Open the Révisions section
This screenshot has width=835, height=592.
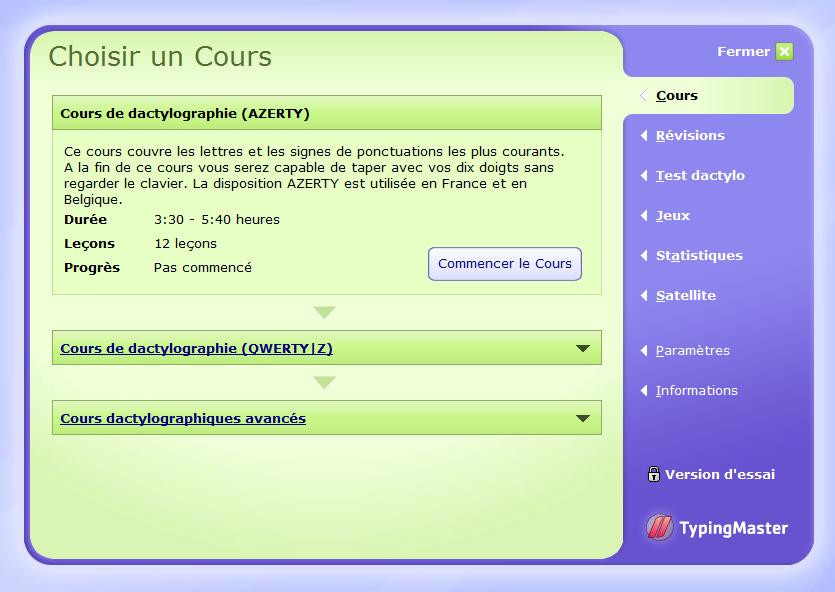[x=690, y=135]
